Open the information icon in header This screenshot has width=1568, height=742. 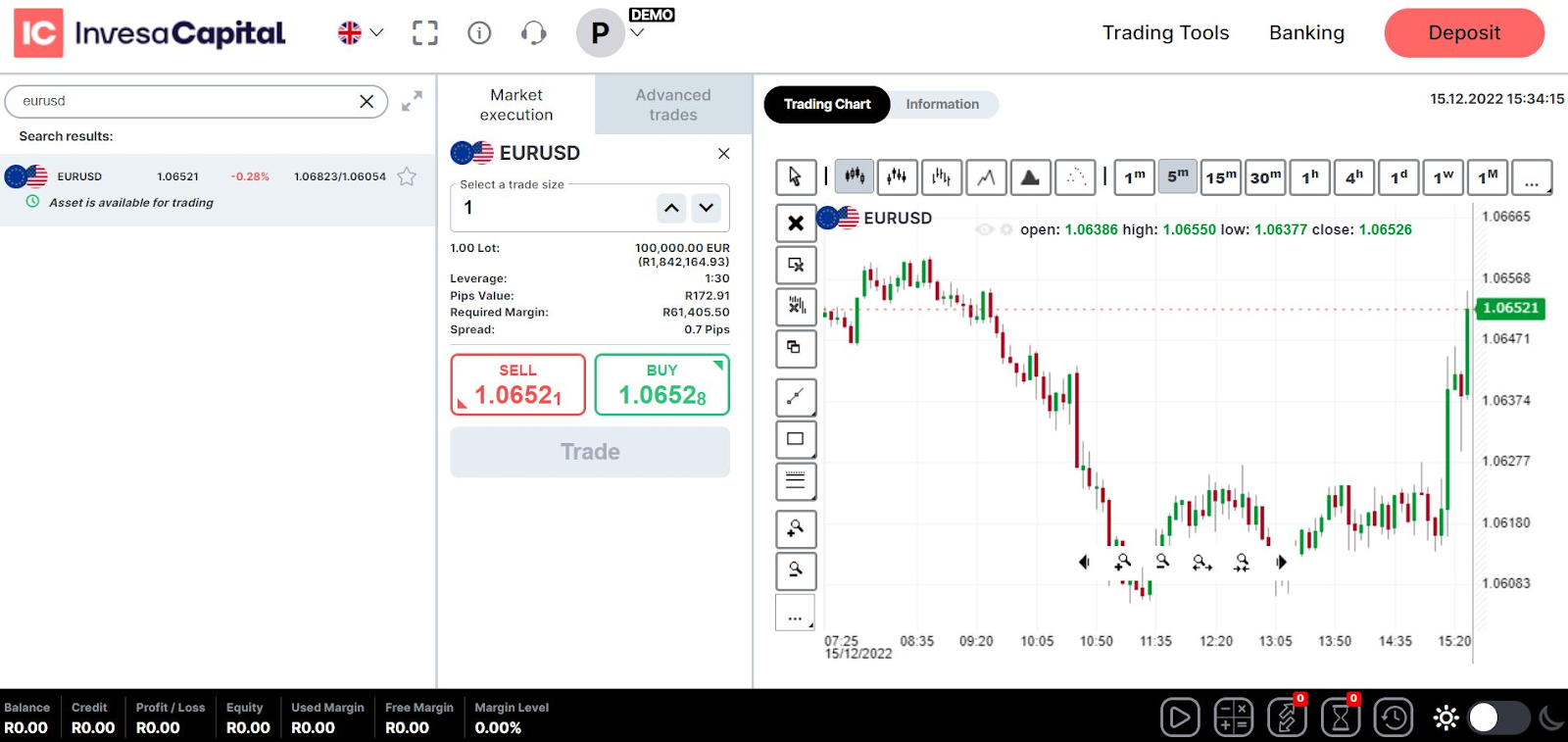click(x=479, y=33)
